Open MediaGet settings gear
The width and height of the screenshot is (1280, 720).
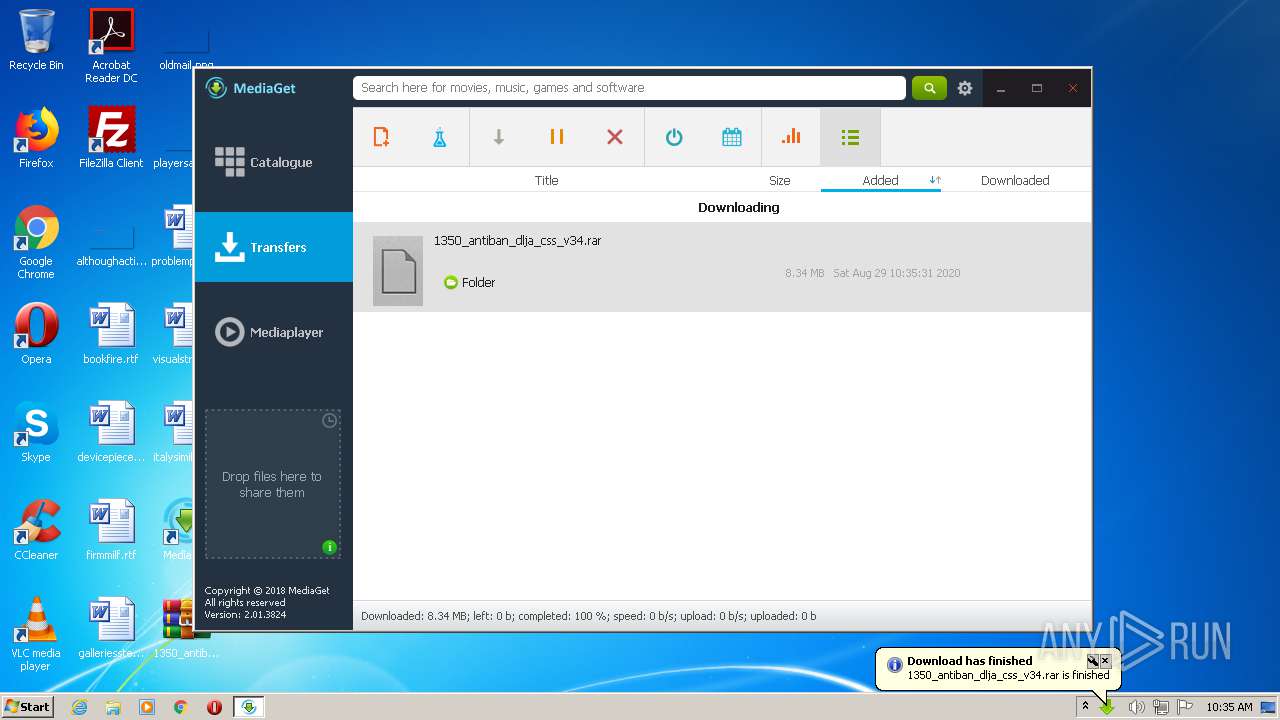coord(965,88)
